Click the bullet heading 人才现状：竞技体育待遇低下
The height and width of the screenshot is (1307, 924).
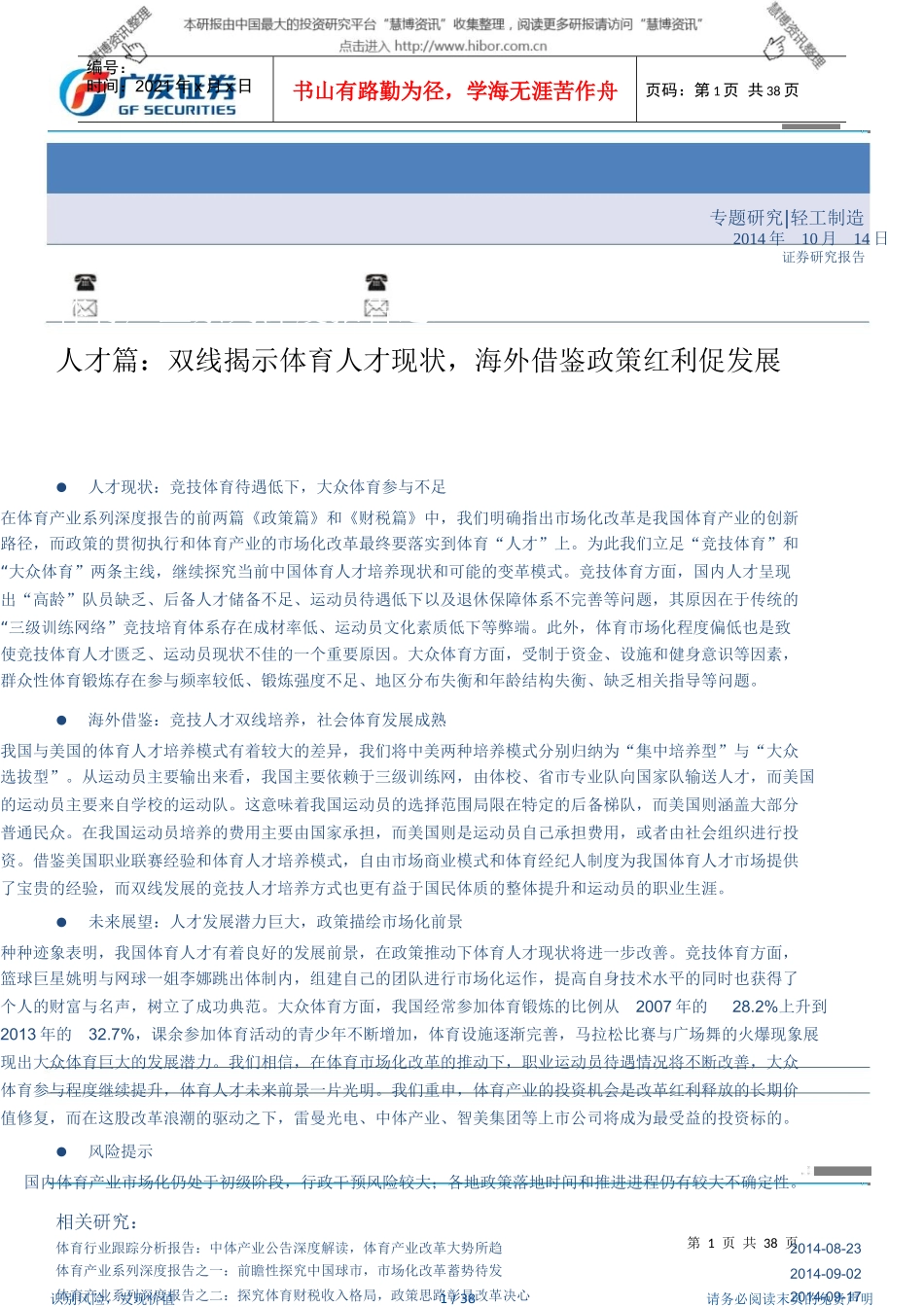pos(267,487)
